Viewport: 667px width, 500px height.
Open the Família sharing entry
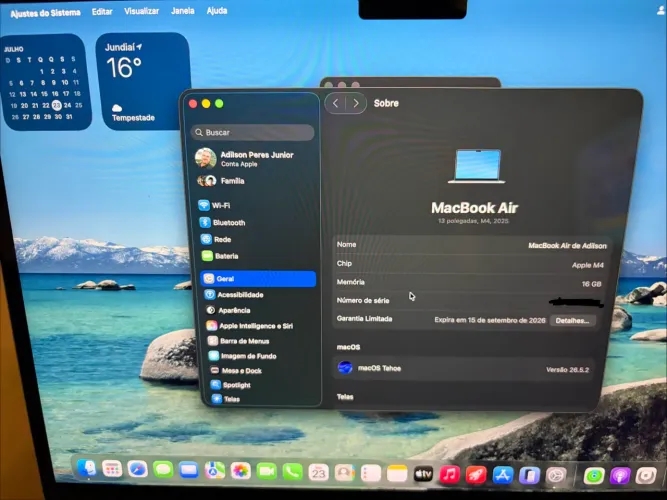(x=221, y=181)
